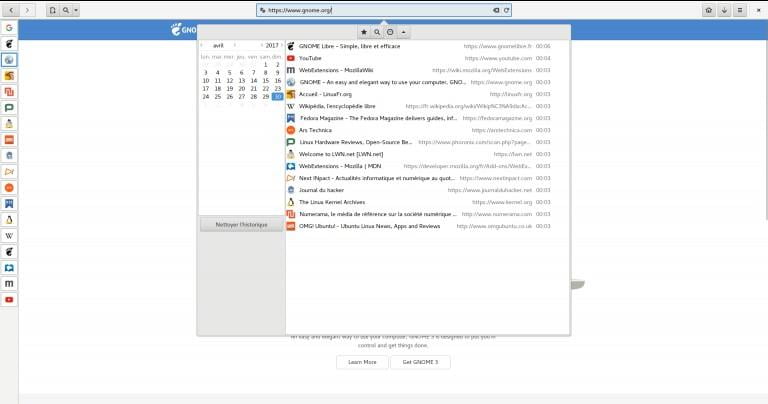Open WebExtensions - MozillaWiki history entry
Image resolution: width=768 pixels, height=404 pixels.
coord(427,70)
